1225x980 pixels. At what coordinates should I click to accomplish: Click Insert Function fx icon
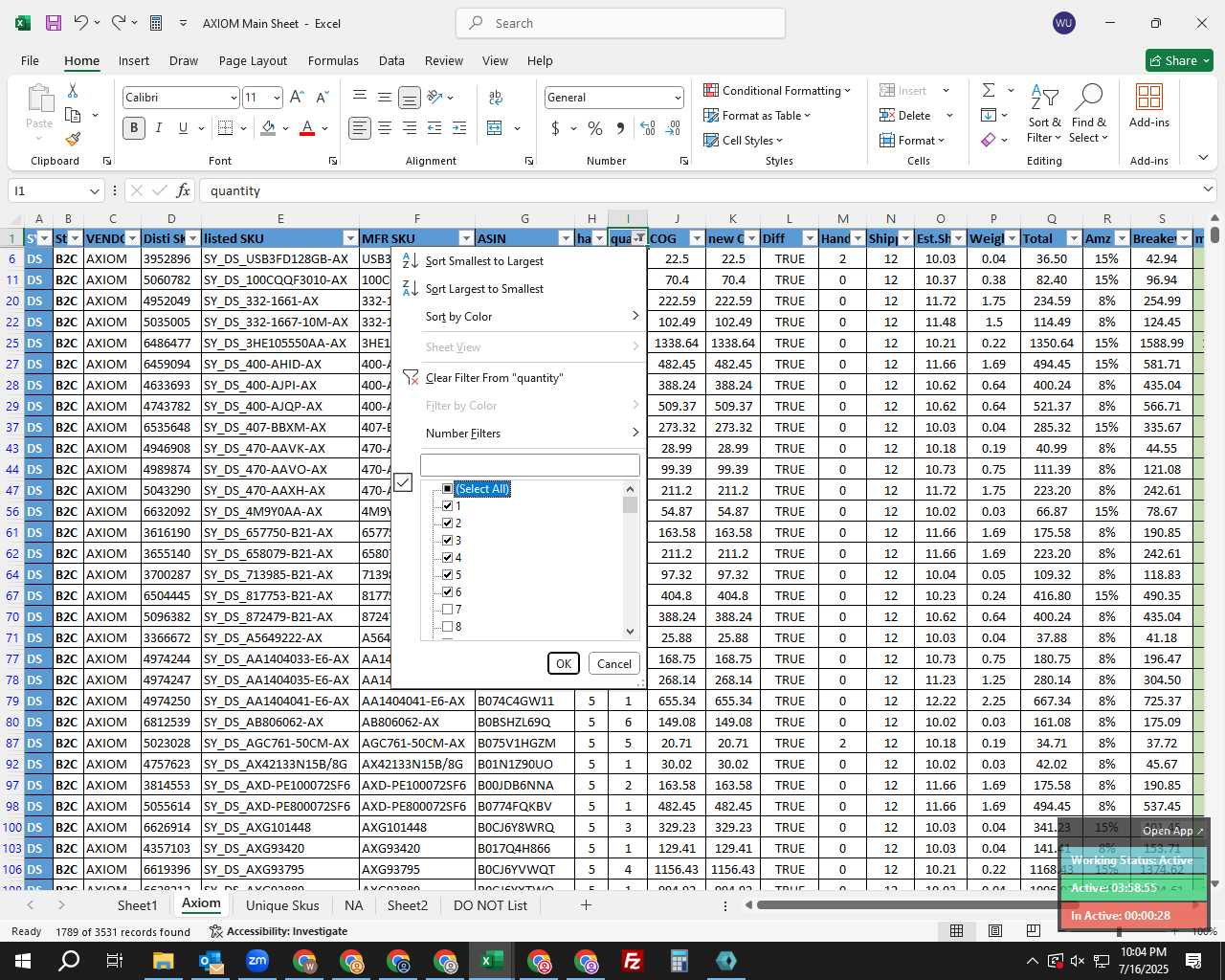pyautogui.click(x=184, y=190)
